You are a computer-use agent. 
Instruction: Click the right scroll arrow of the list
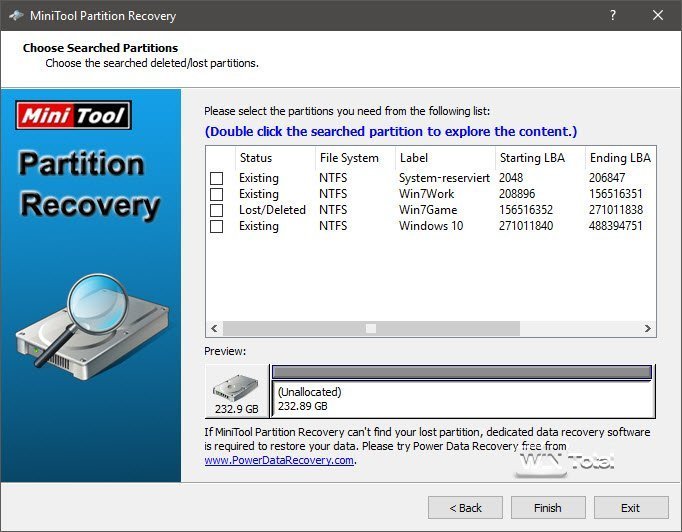point(648,328)
